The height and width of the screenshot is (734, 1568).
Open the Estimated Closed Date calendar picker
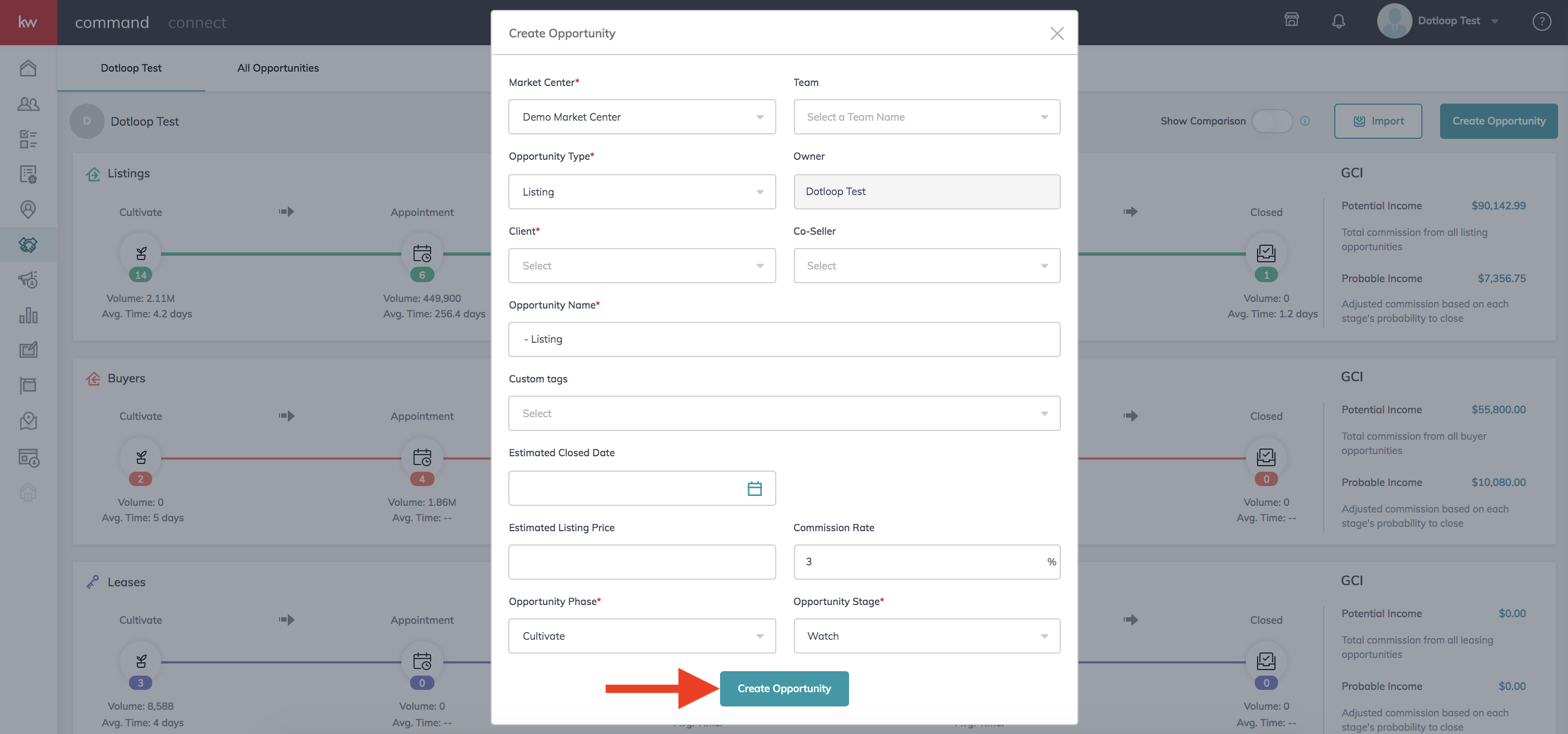point(754,488)
